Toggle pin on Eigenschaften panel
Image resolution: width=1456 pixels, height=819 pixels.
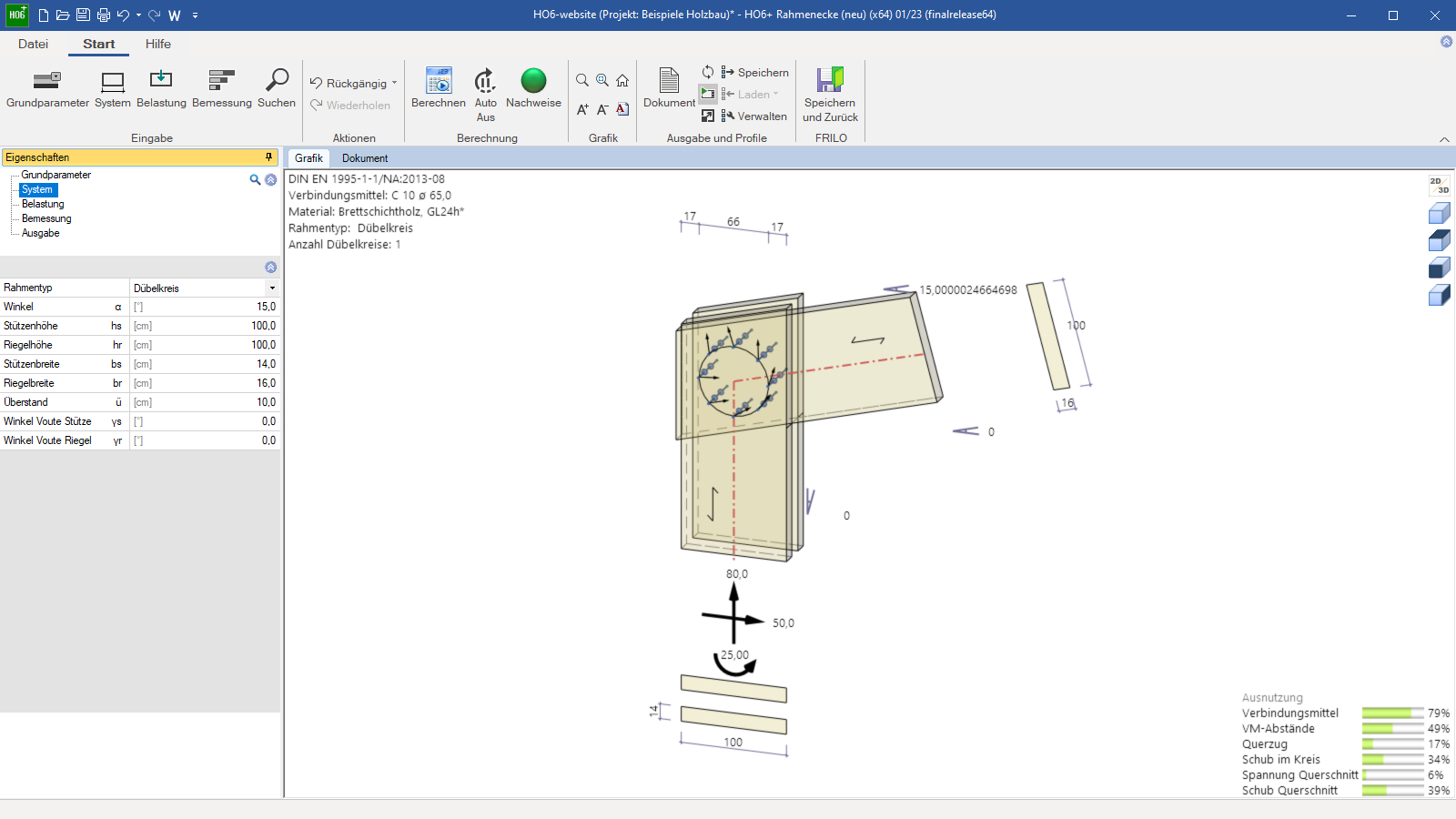click(x=268, y=157)
